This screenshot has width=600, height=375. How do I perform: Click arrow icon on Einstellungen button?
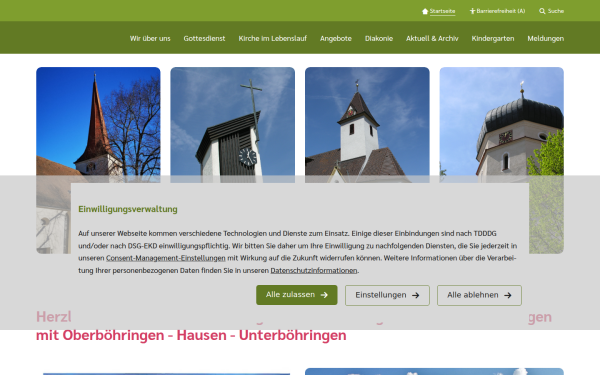point(416,295)
